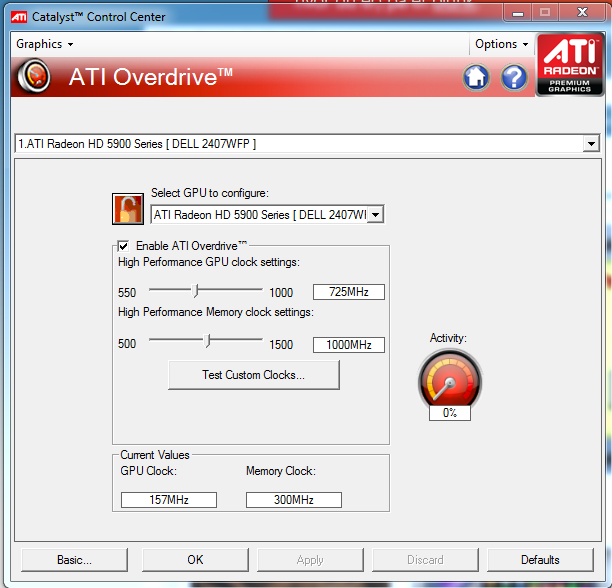Click the 'Current Values' group label
Viewport: 612px width, 588px height.
click(x=155, y=455)
